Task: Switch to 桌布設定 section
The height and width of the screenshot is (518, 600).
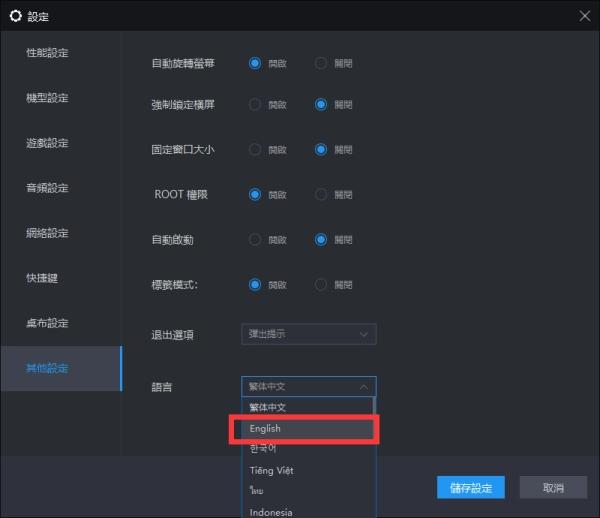Action: click(47, 323)
